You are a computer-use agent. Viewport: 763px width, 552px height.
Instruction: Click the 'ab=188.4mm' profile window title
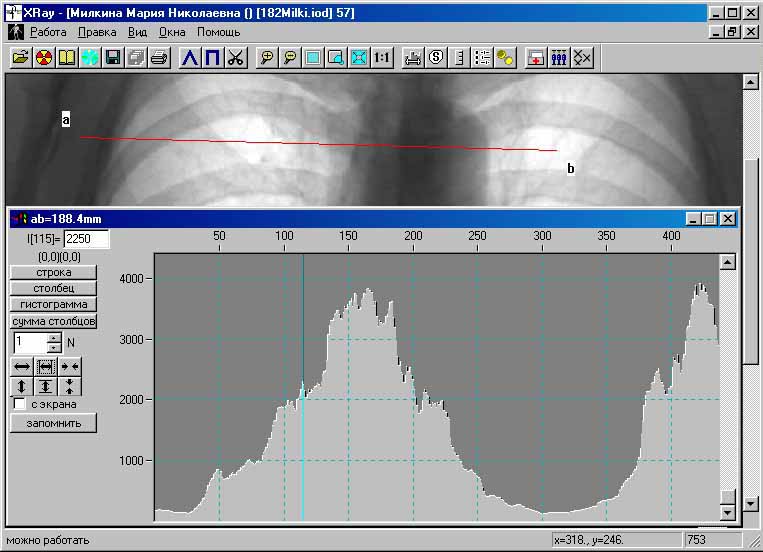(66, 219)
